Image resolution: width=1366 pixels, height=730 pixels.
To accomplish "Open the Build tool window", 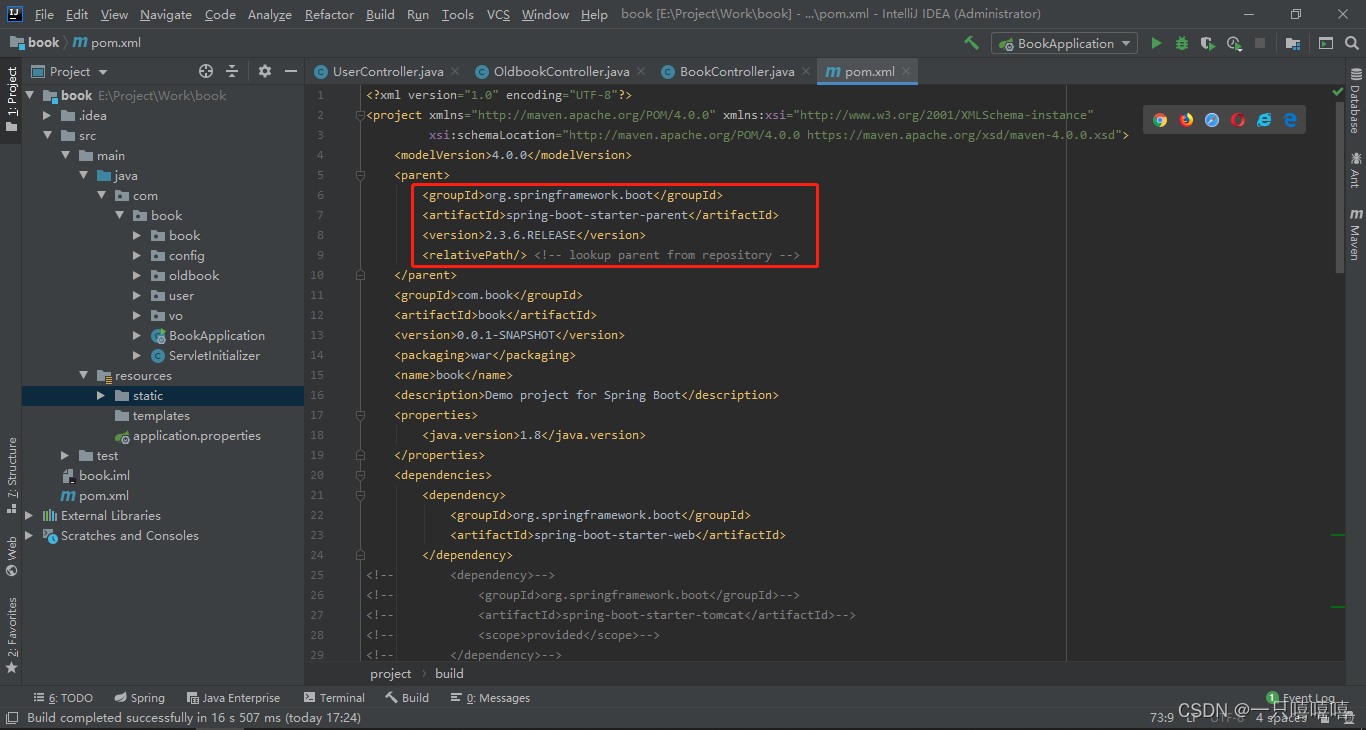I will pos(408,698).
